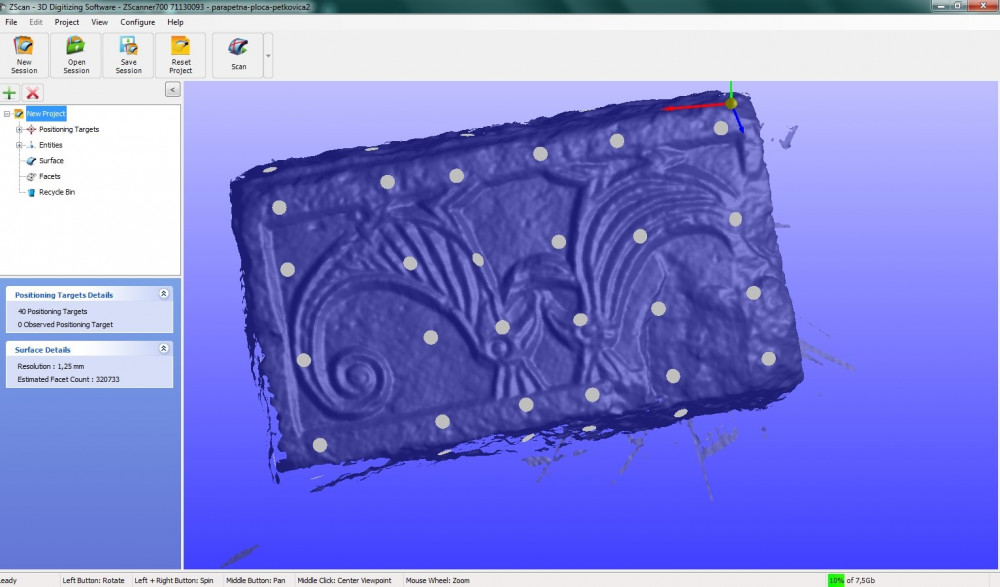Collapse the New Project root node

[x=7, y=114]
